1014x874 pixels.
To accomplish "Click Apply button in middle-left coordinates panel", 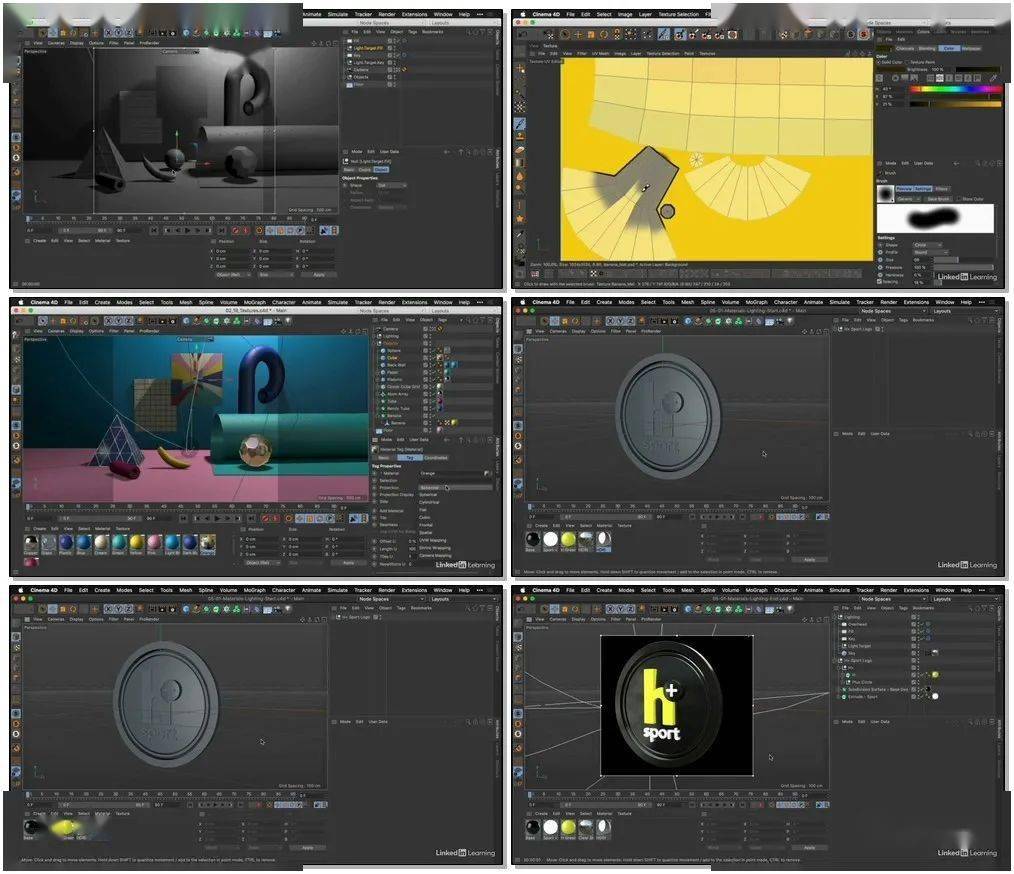I will click(x=349, y=563).
